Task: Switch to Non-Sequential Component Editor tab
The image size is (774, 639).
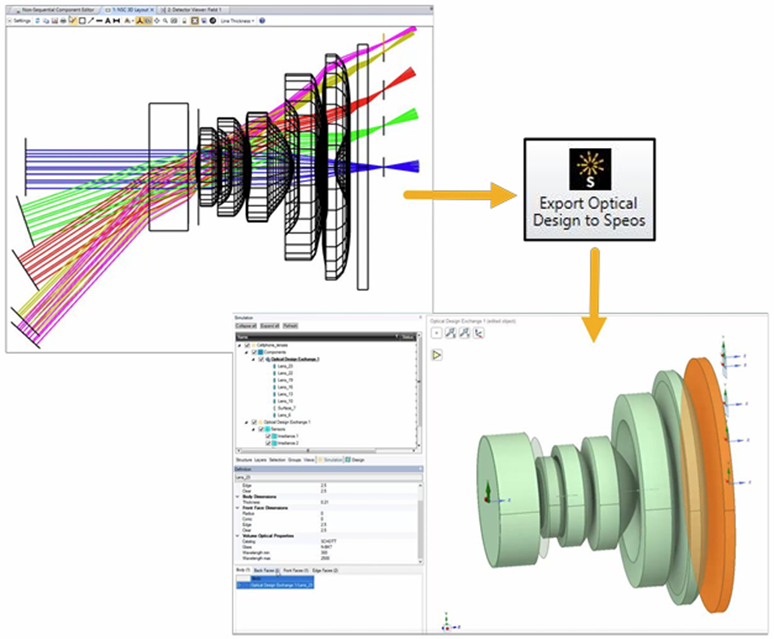Action: point(58,10)
